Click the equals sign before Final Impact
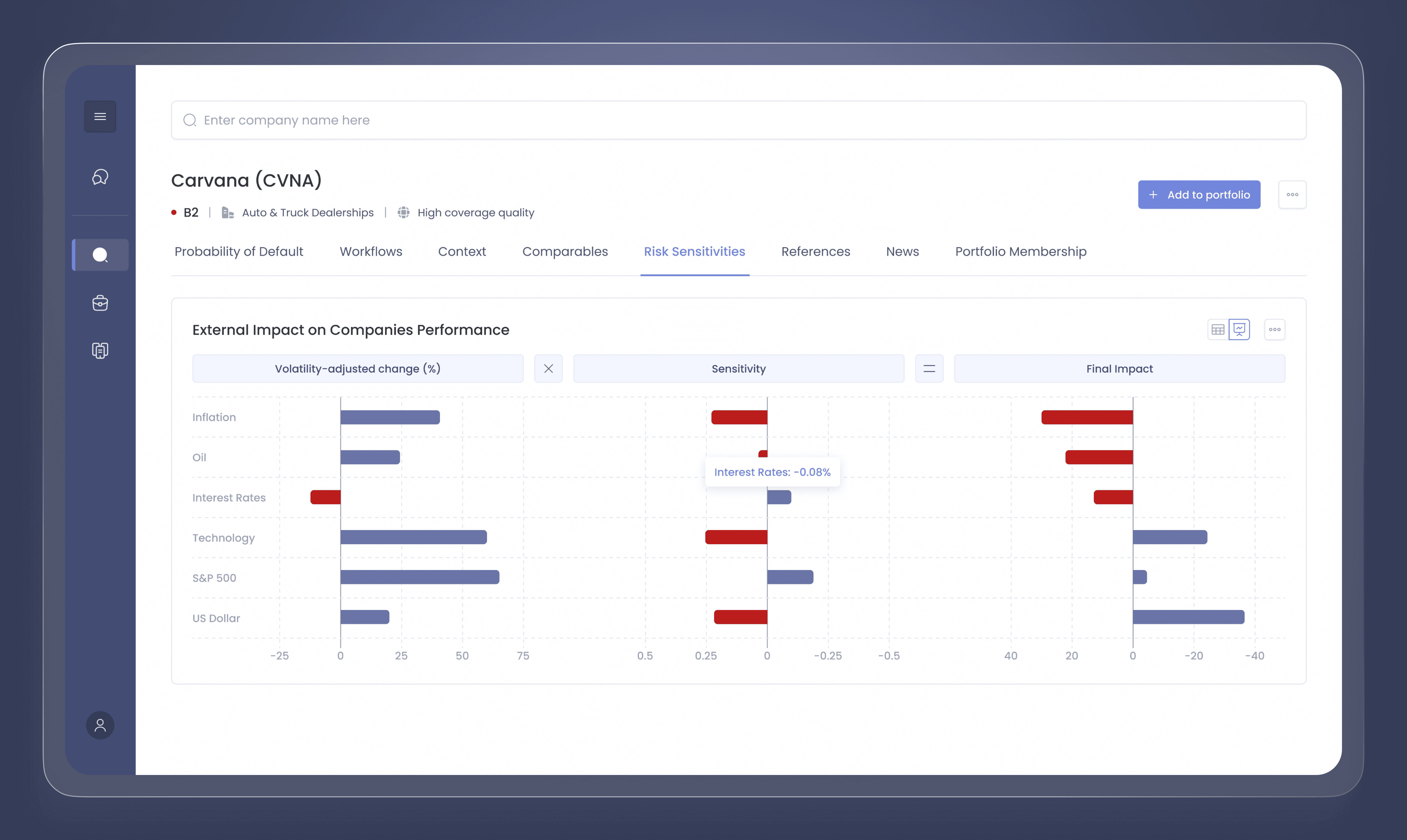Viewport: 1407px width, 840px height. (929, 369)
